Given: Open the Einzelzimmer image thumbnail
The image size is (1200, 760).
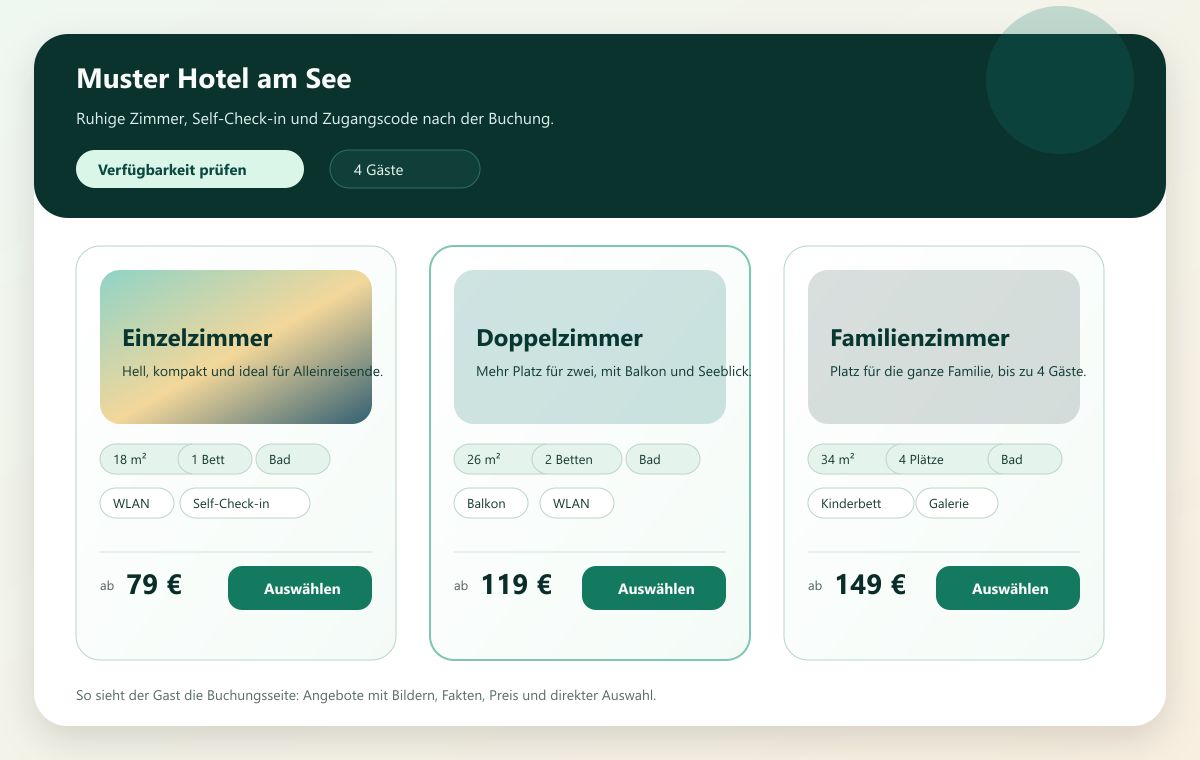Looking at the screenshot, I should (x=236, y=347).
